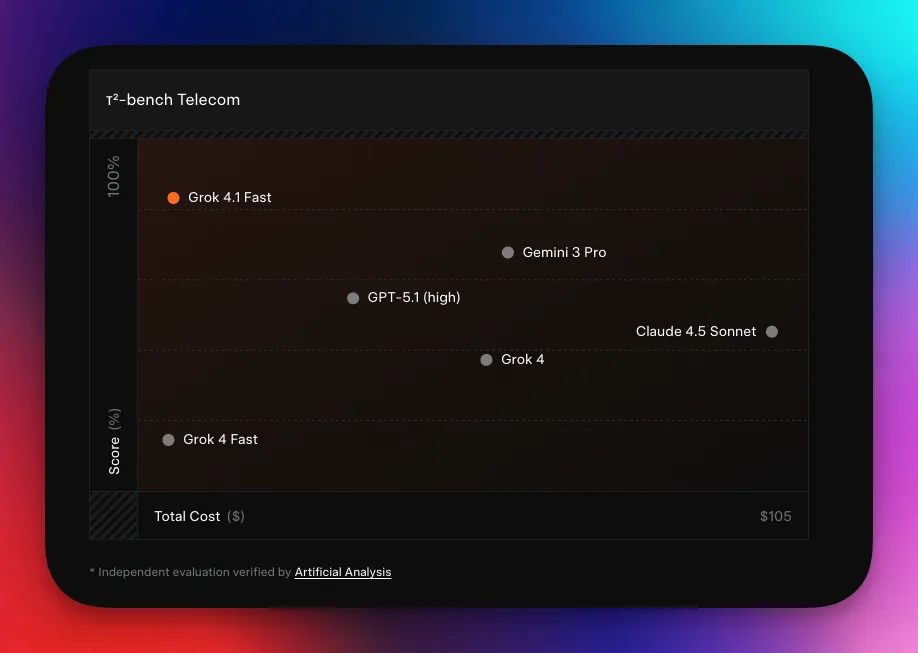The width and height of the screenshot is (918, 653).
Task: Select the Score (%) vertical axis label
Action: point(114,441)
